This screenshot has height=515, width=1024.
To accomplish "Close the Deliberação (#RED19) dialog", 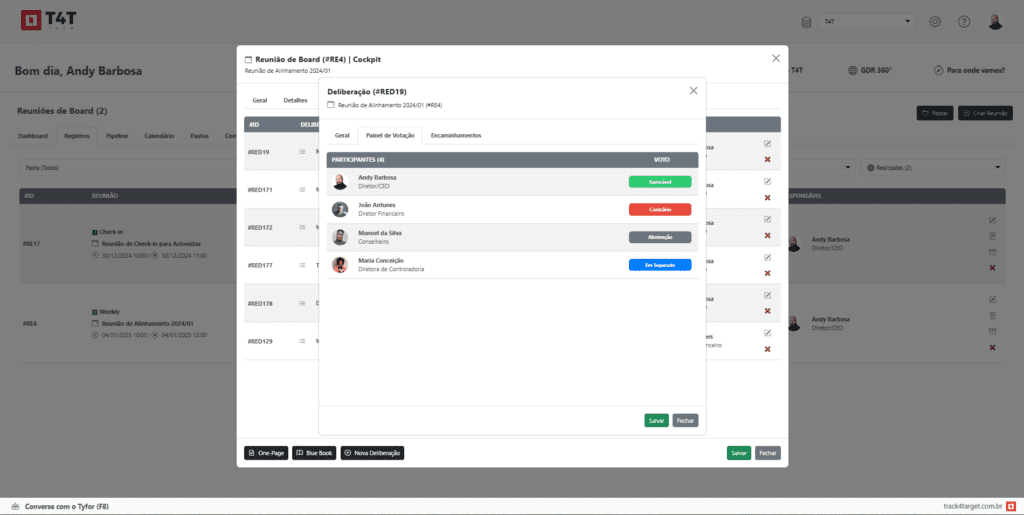I will point(693,91).
